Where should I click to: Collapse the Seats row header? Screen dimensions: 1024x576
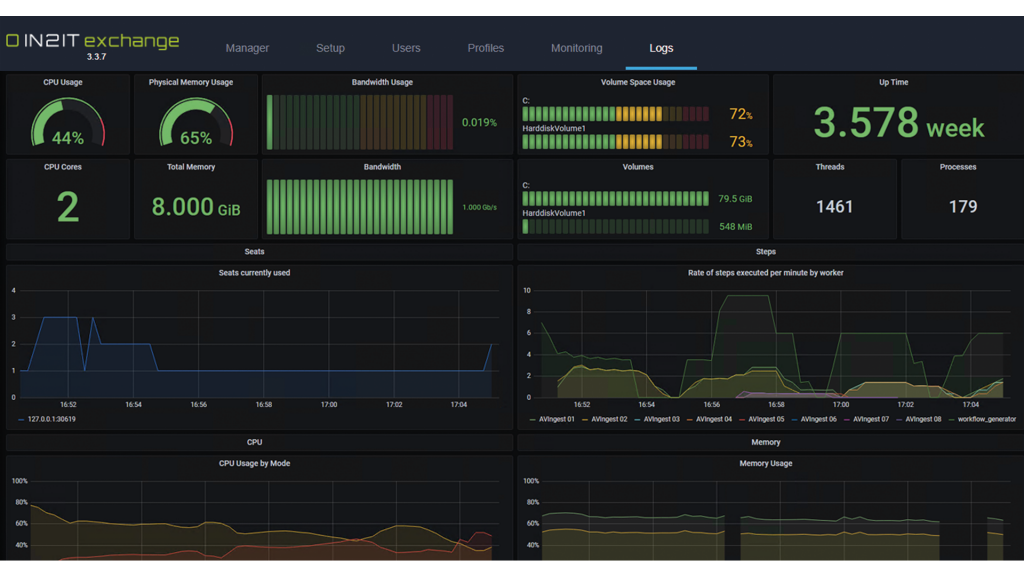click(254, 252)
